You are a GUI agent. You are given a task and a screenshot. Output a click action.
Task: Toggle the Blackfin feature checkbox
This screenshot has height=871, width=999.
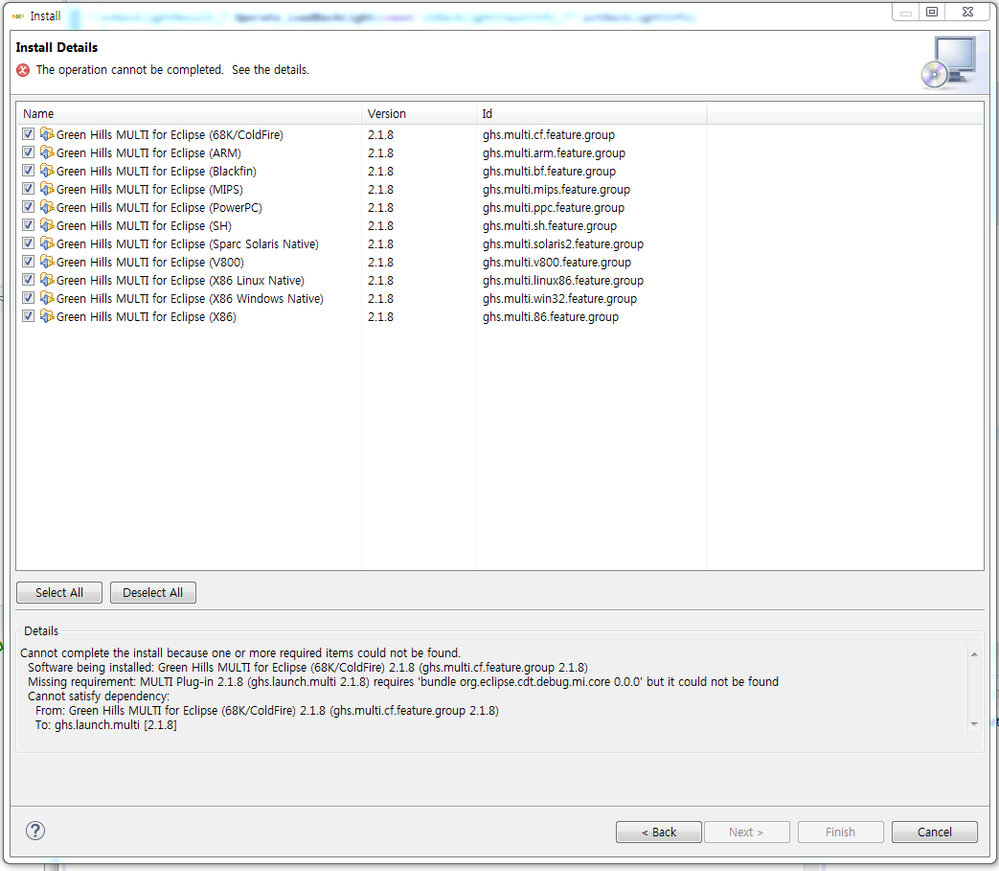point(28,170)
